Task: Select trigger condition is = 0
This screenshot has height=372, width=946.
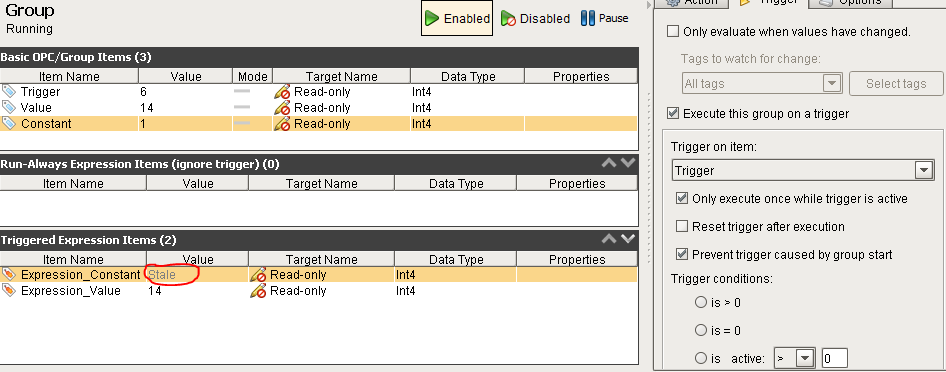Action: 701,330
